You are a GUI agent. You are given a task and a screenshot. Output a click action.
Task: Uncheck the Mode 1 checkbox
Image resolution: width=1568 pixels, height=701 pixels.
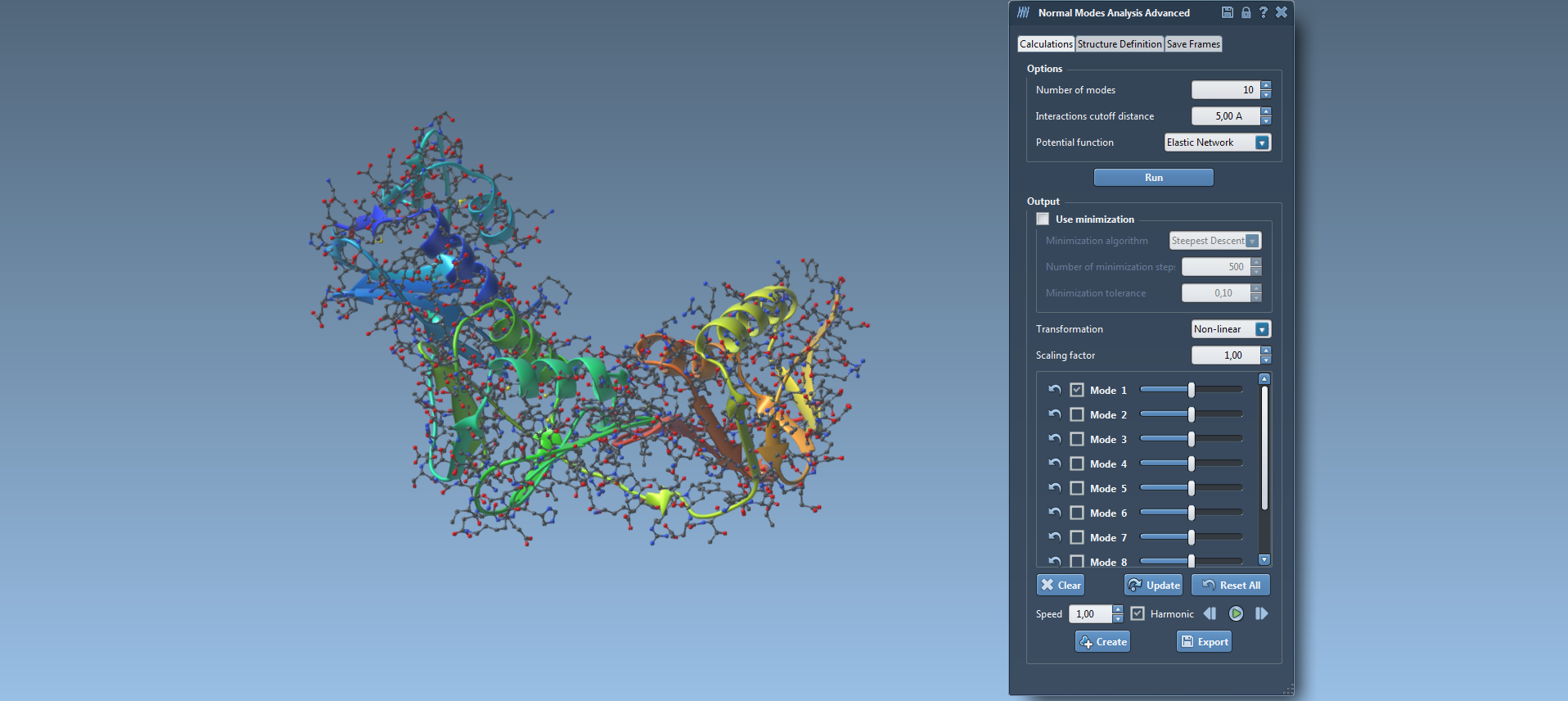click(x=1077, y=390)
